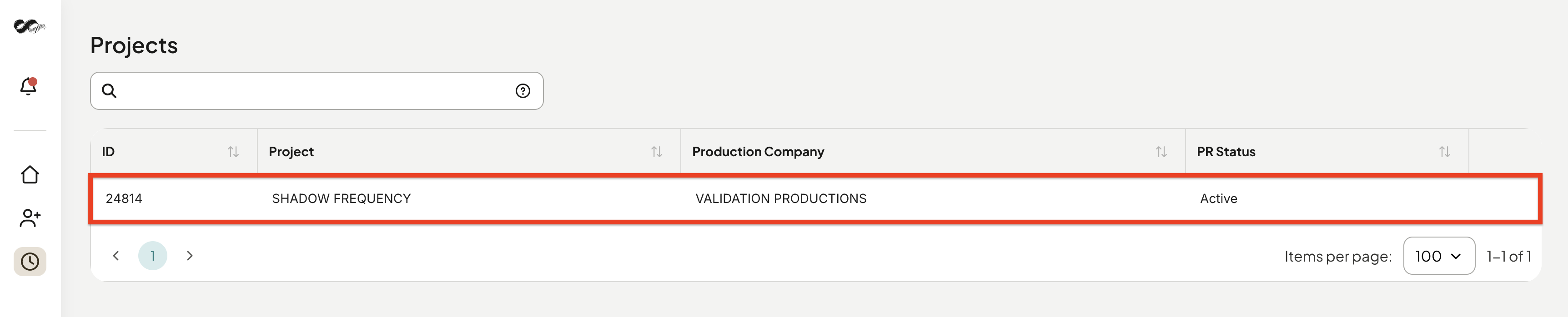Expand the items per page dropdown
Image resolution: width=1568 pixels, height=317 pixels.
(1439, 256)
